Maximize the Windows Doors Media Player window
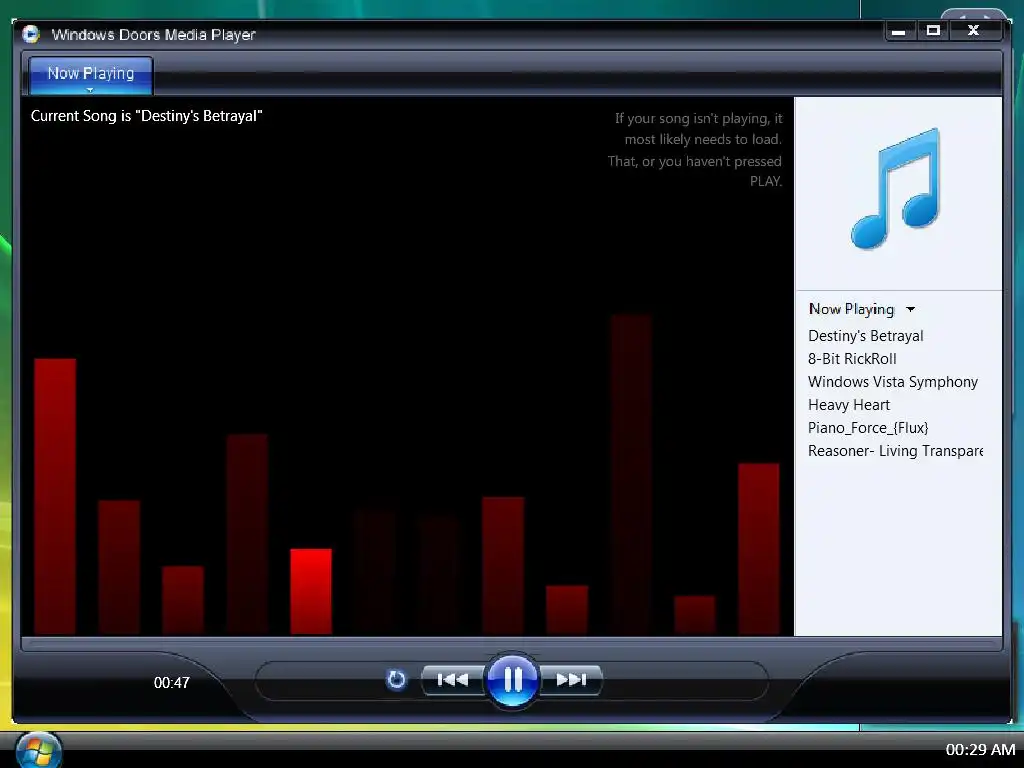 933,31
